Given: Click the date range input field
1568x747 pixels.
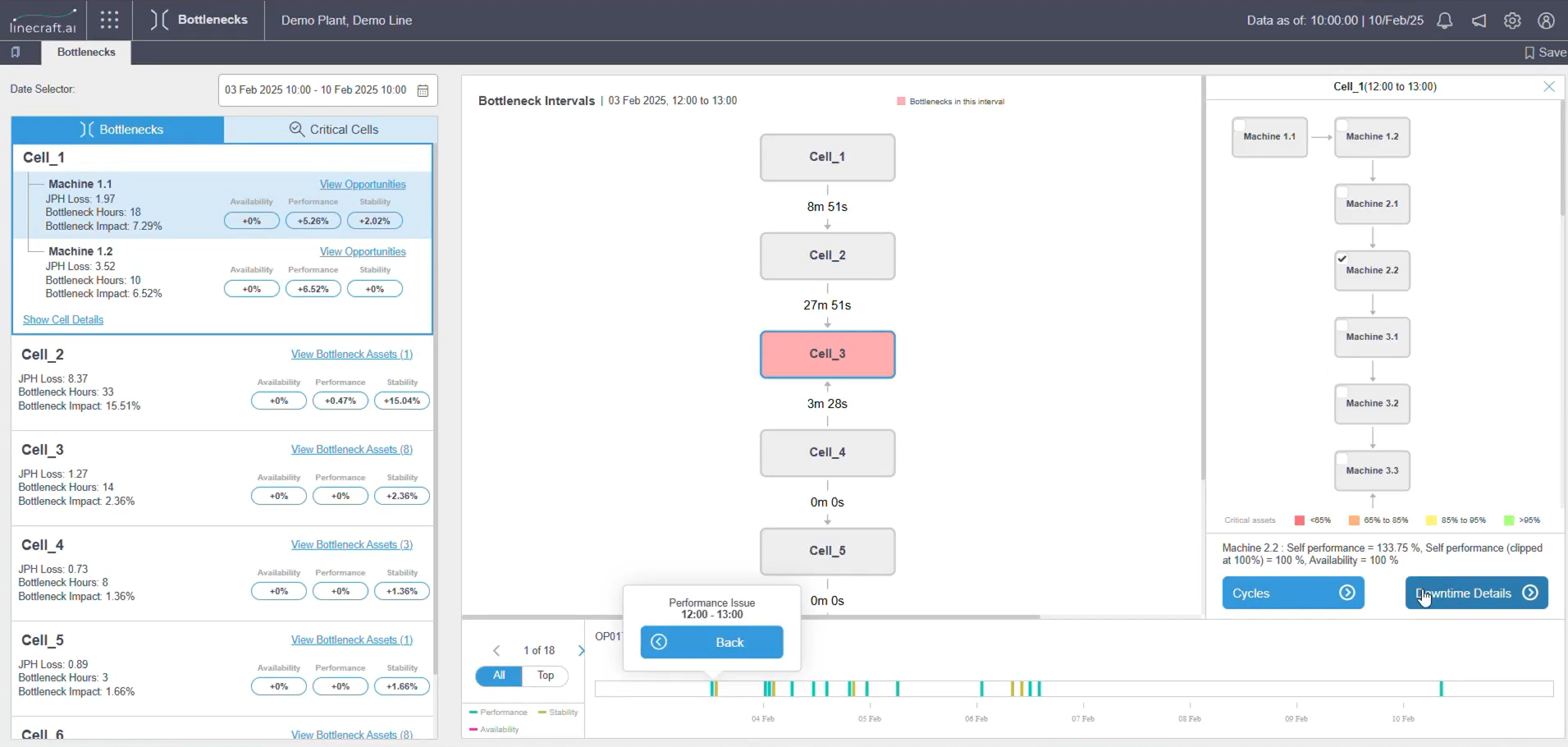Looking at the screenshot, I should point(327,90).
